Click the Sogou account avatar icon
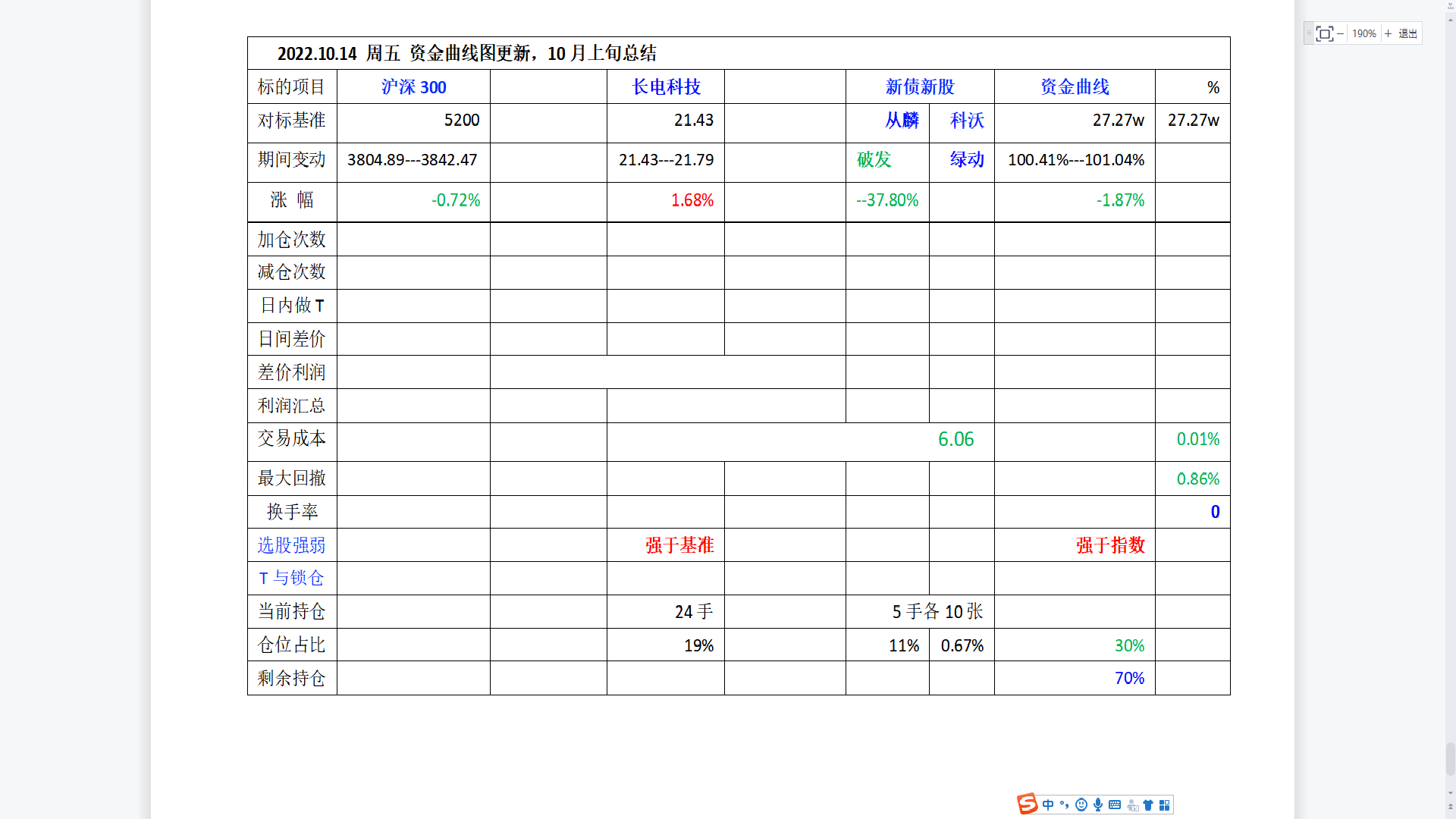 point(1133,804)
